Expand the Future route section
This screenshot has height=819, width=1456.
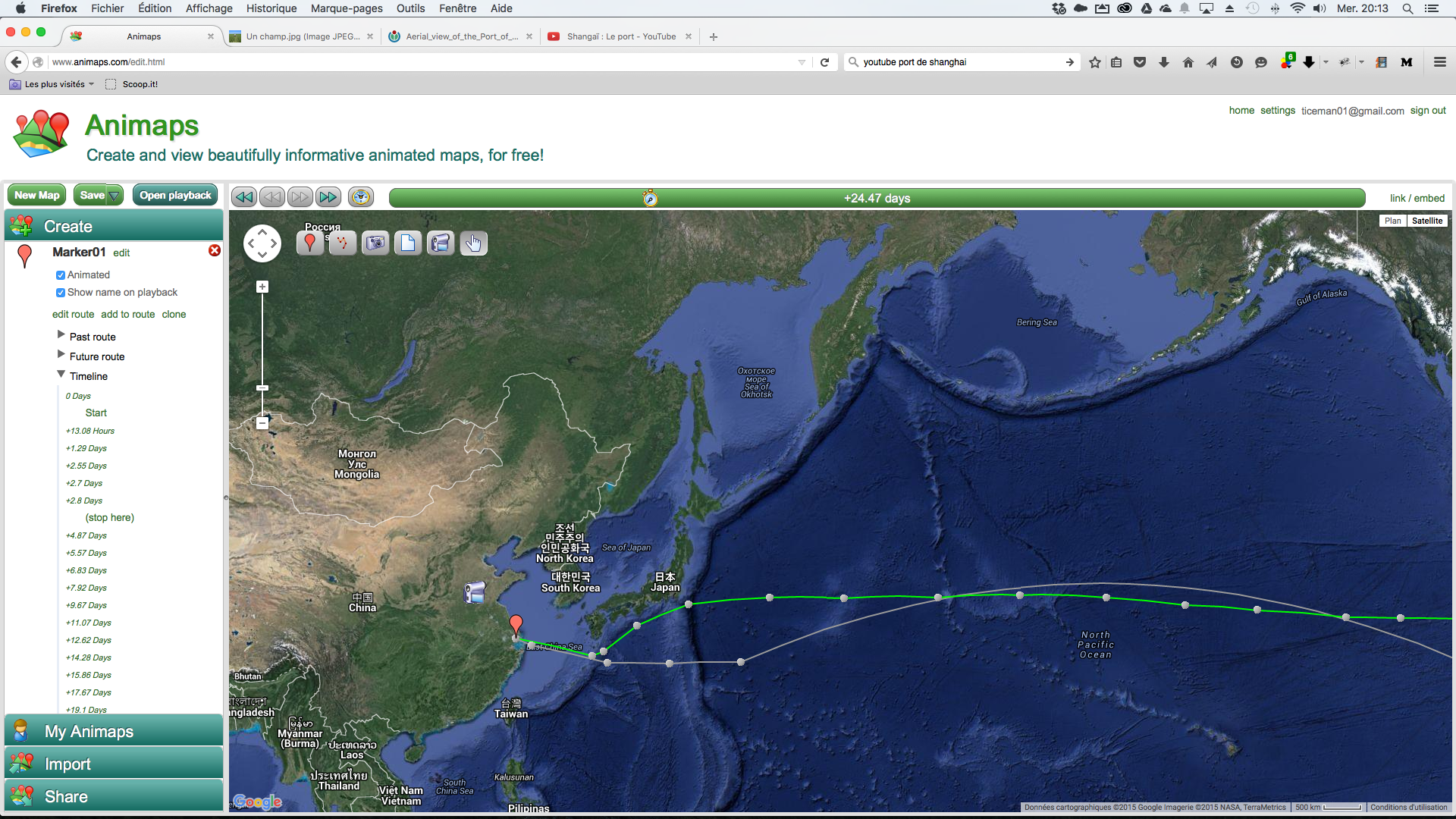61,354
